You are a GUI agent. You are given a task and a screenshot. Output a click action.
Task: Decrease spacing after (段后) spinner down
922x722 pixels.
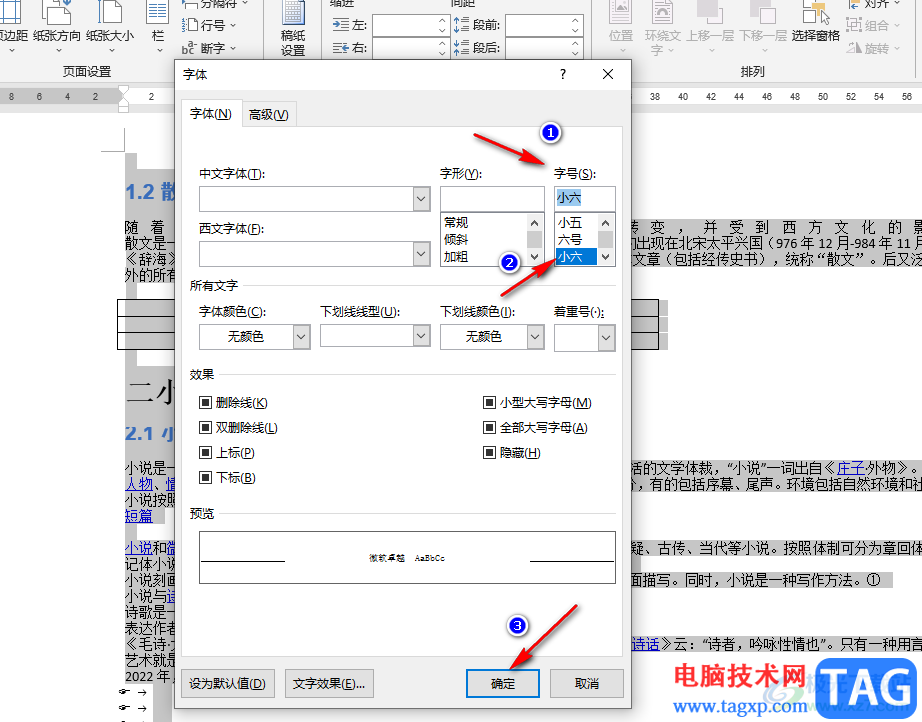[575, 52]
